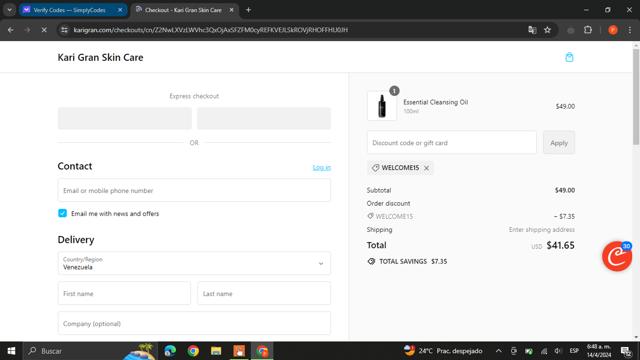640x360 pixels.
Task: Open the network tray icon
Action: (x=544, y=351)
